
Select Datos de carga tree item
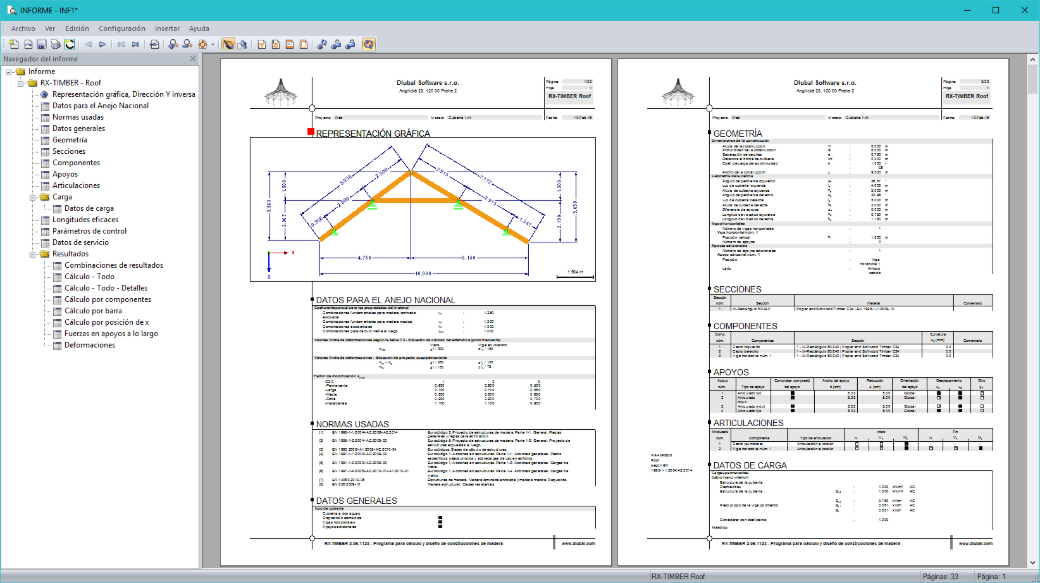click(x=89, y=208)
